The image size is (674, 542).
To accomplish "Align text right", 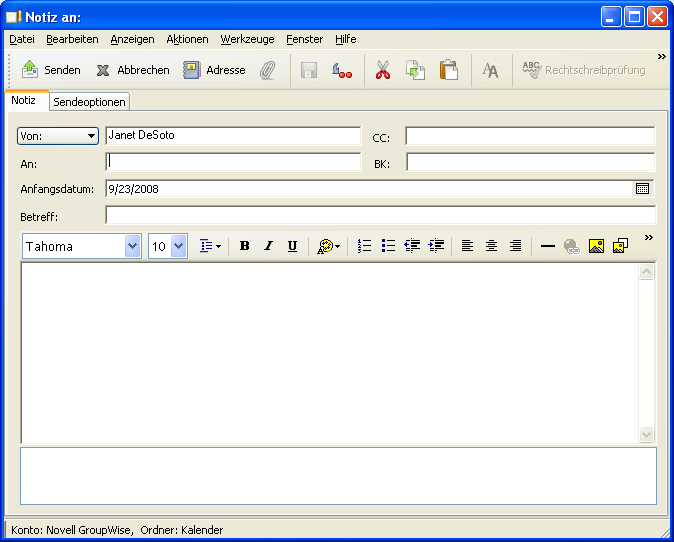I will pyautogui.click(x=515, y=246).
